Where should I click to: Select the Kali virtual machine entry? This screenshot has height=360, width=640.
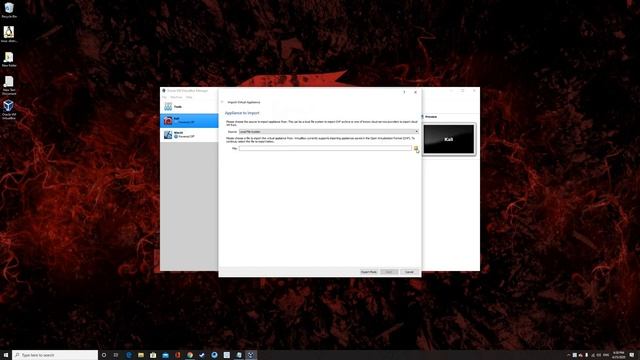(189, 120)
